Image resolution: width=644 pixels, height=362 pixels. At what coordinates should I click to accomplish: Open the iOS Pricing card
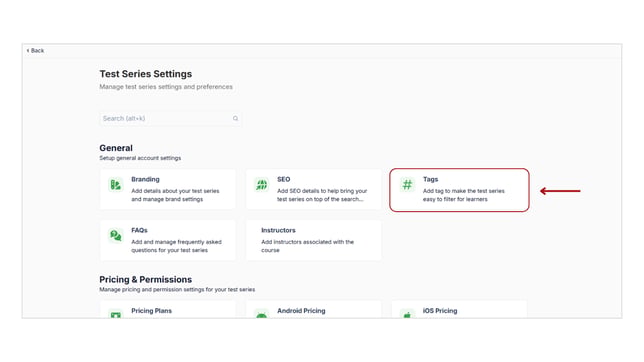point(459,310)
